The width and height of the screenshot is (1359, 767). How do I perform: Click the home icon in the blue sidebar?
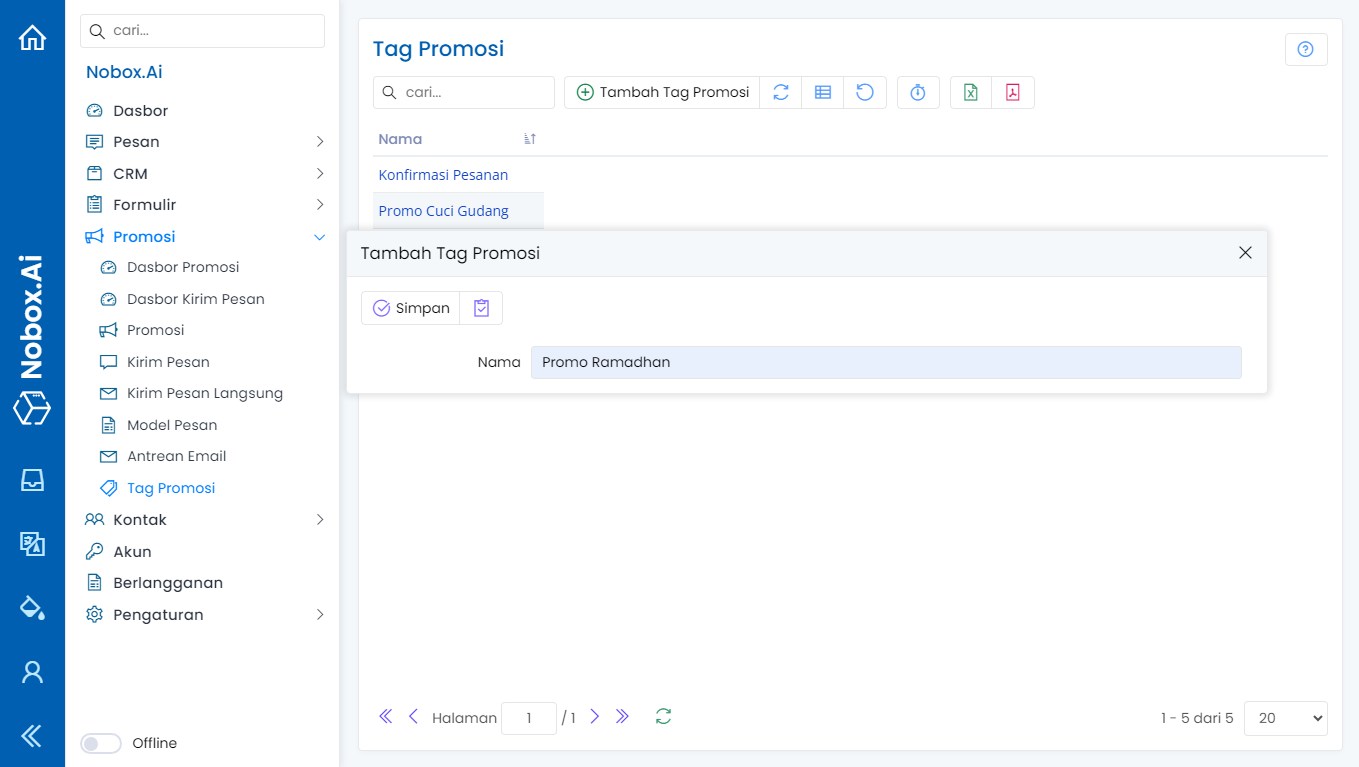pyautogui.click(x=32, y=38)
